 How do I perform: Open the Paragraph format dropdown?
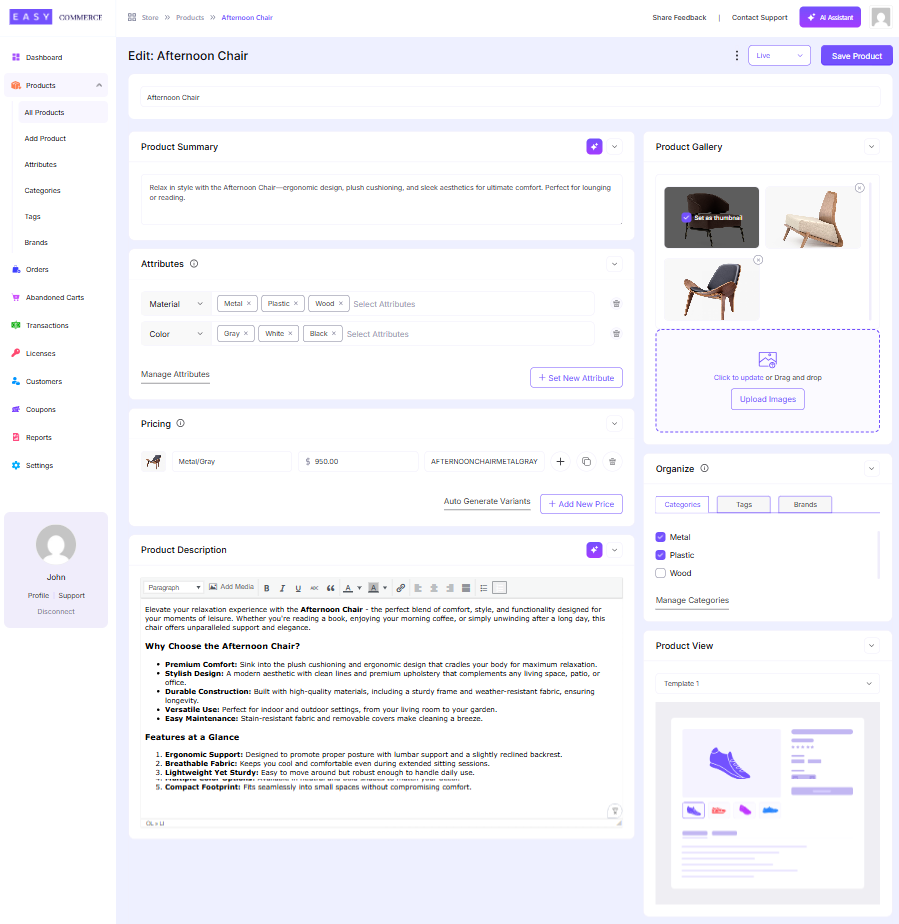(174, 588)
